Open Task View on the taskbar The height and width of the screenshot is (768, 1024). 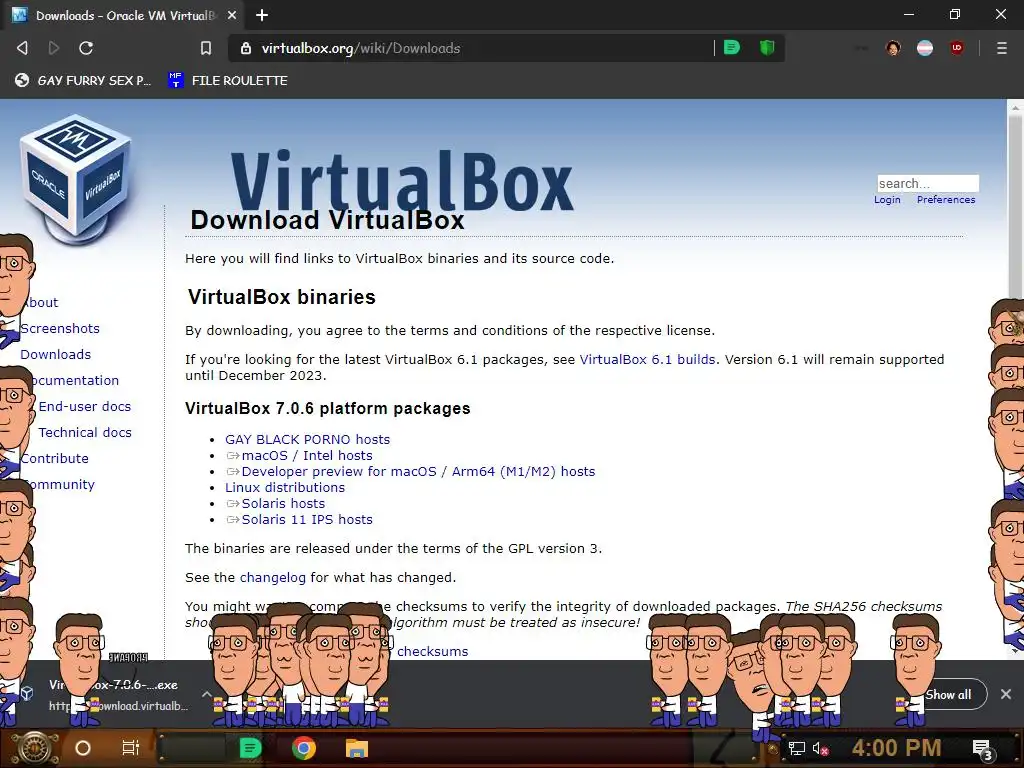pos(131,748)
